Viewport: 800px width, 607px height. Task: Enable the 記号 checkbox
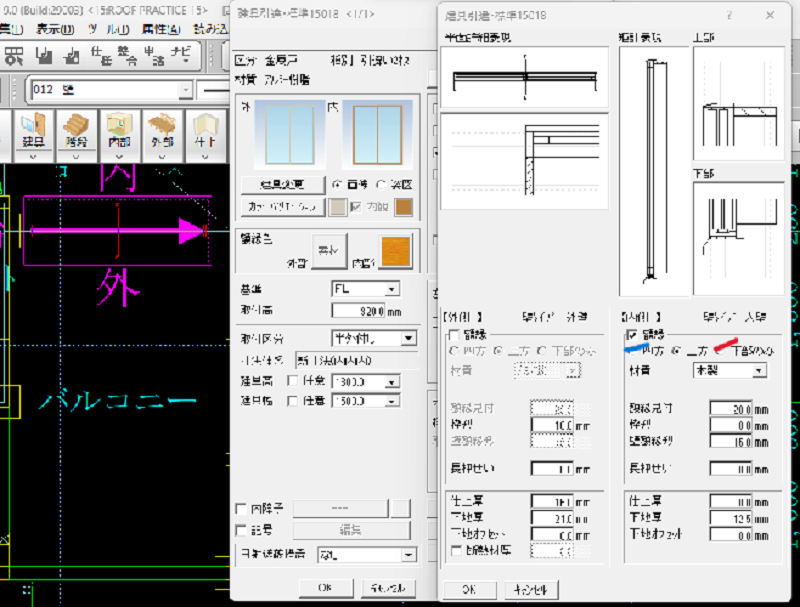(x=241, y=530)
